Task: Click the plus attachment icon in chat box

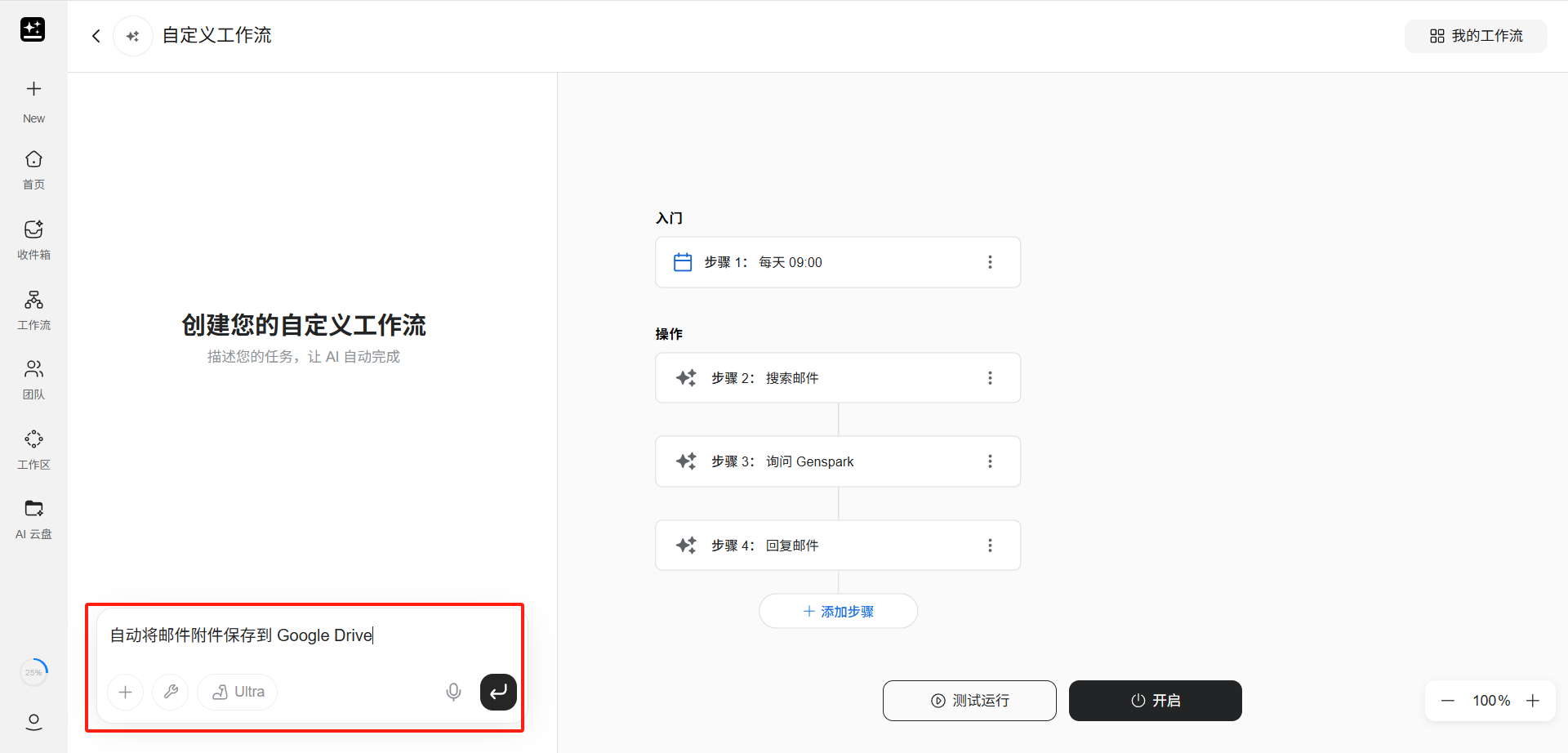Action: 126,693
